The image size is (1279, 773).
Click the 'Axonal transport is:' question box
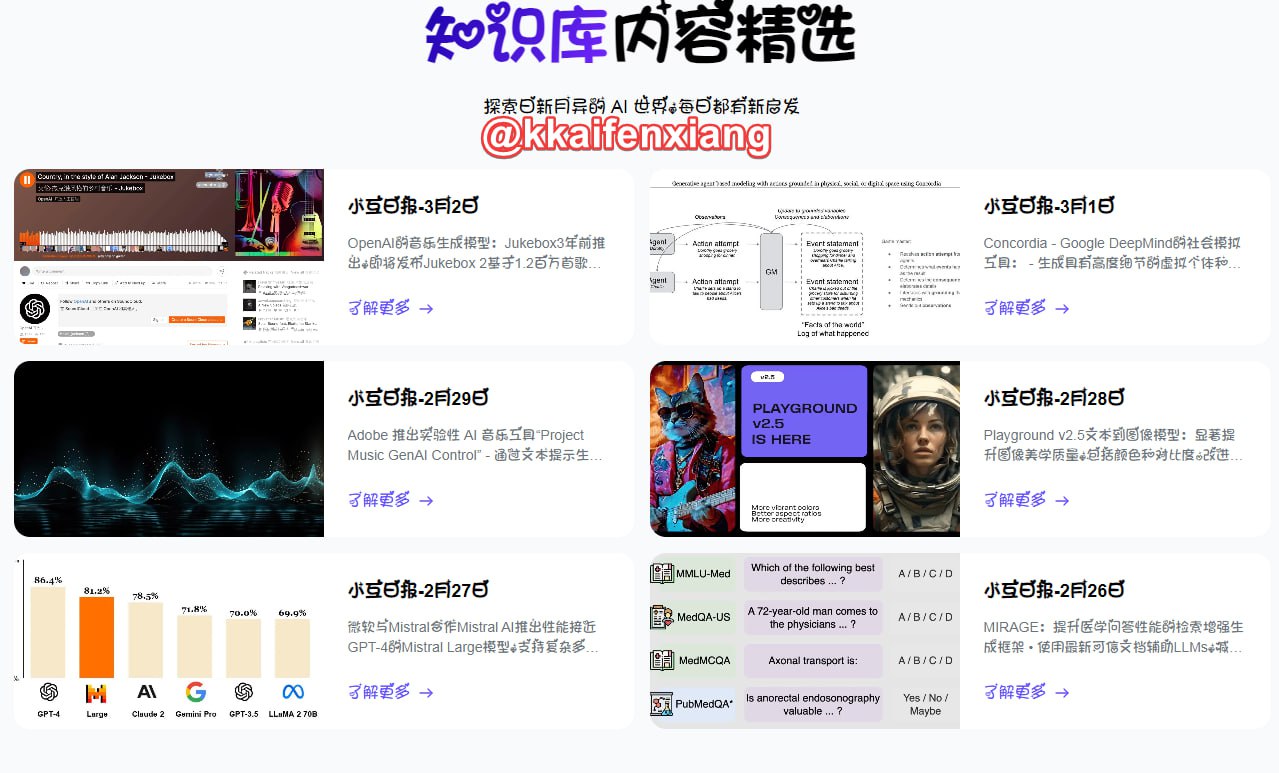pos(812,661)
